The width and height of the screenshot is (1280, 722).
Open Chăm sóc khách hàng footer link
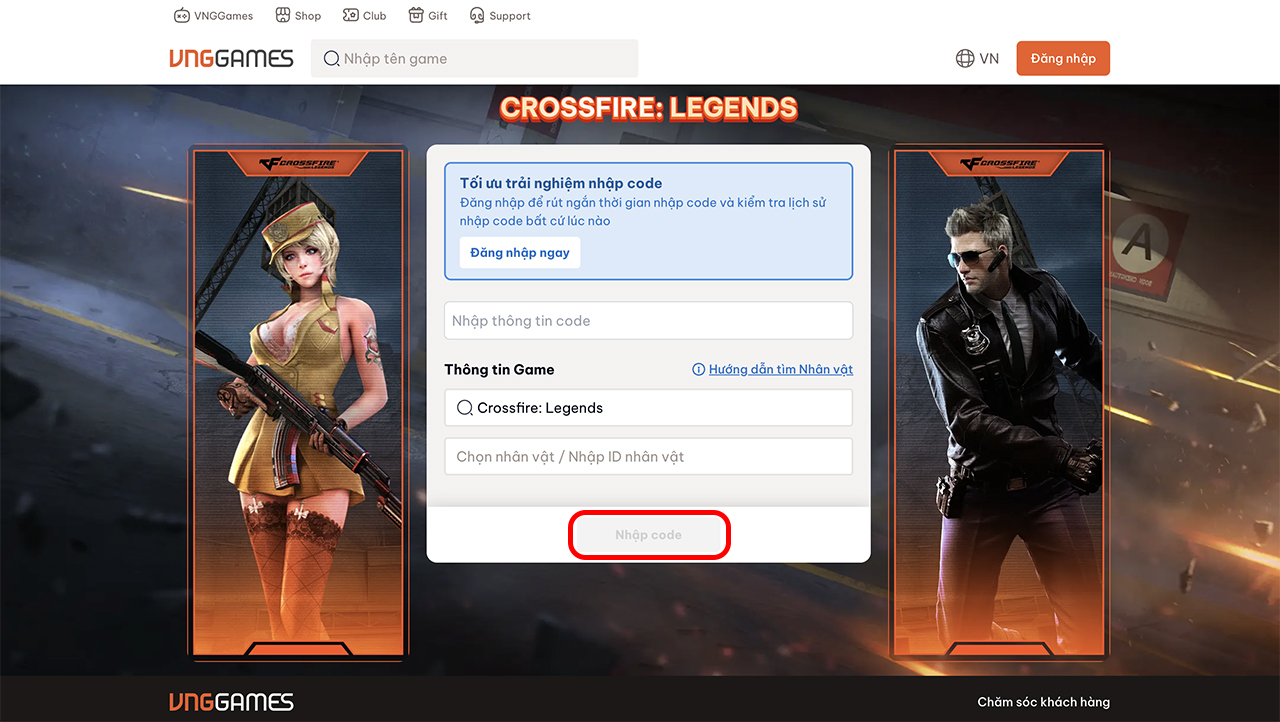point(1043,702)
